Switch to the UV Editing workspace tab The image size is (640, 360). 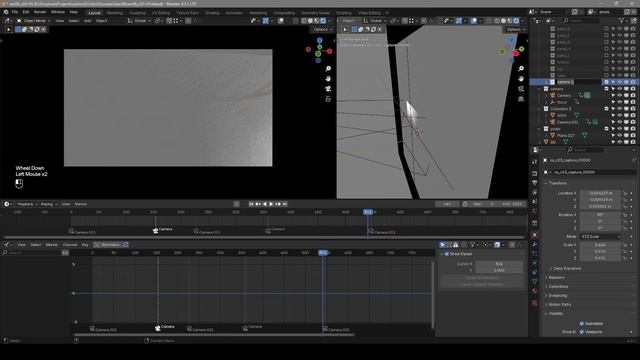click(x=161, y=13)
